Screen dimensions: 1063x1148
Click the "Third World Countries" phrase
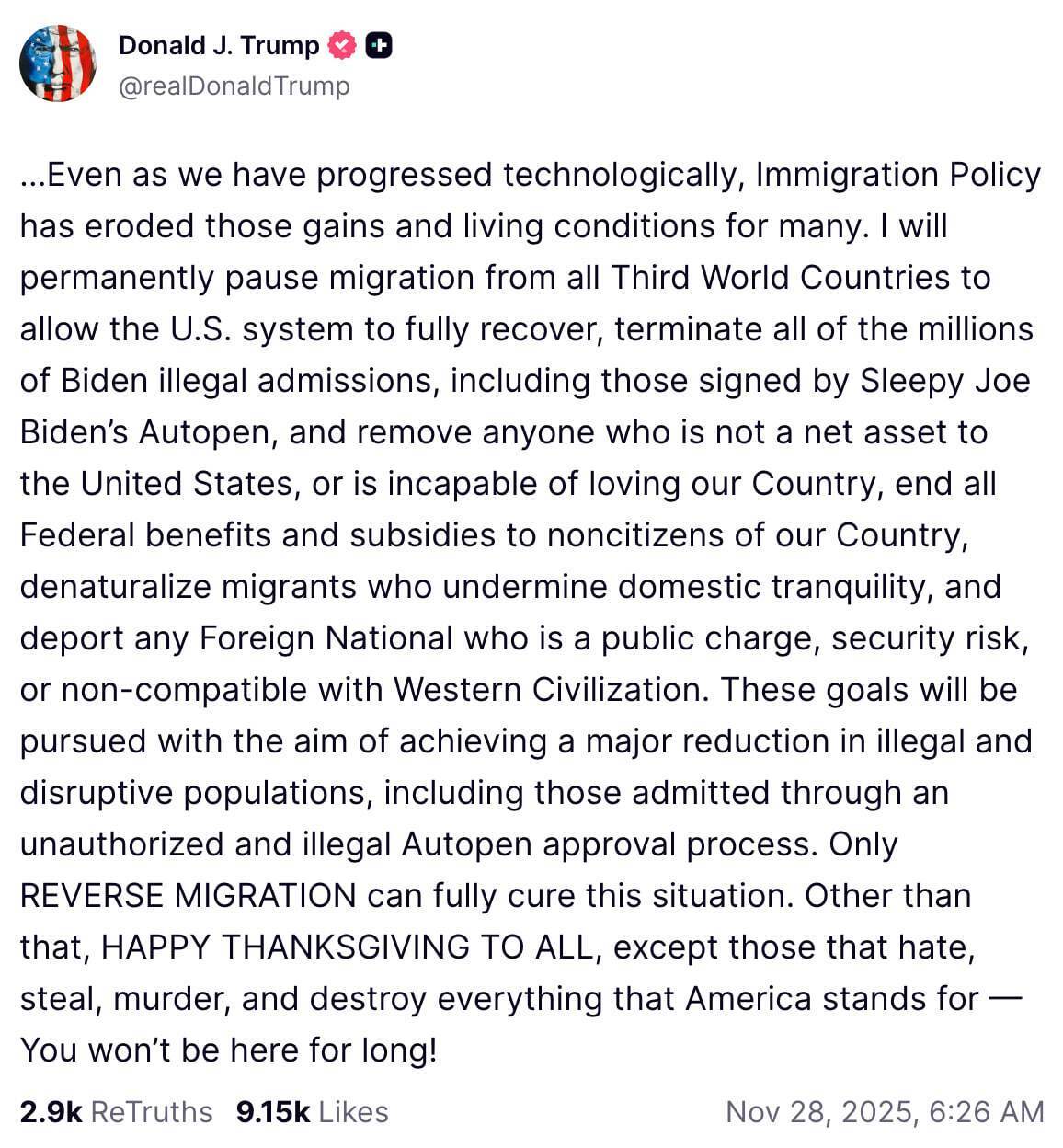[x=781, y=278]
